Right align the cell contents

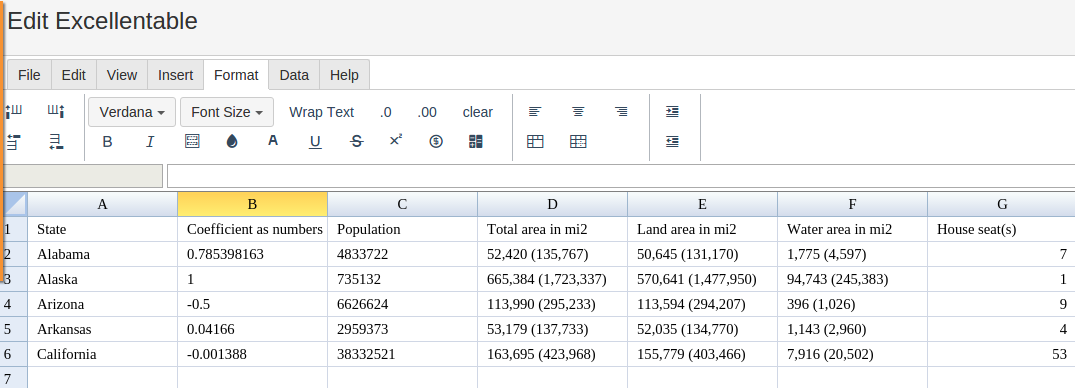pos(621,112)
